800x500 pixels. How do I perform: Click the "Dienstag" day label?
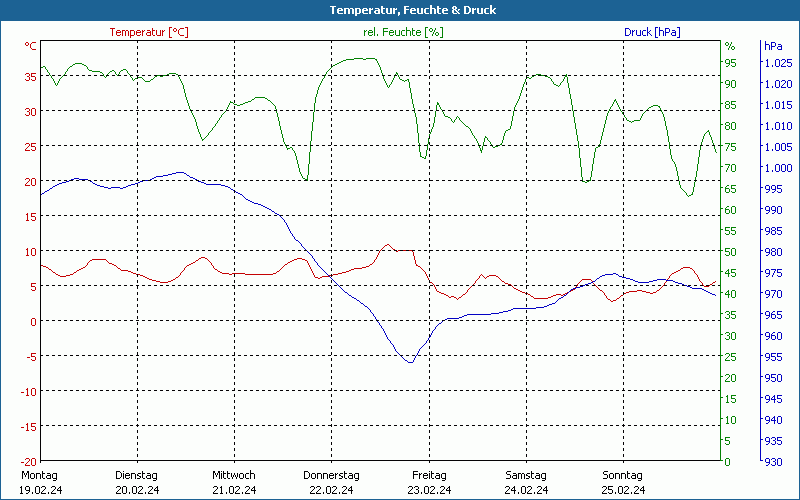(x=136, y=475)
